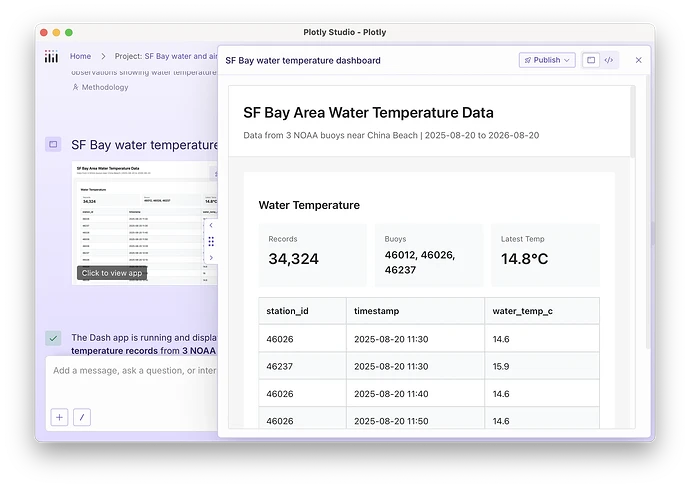Click the data date range subtitle text

click(391, 135)
